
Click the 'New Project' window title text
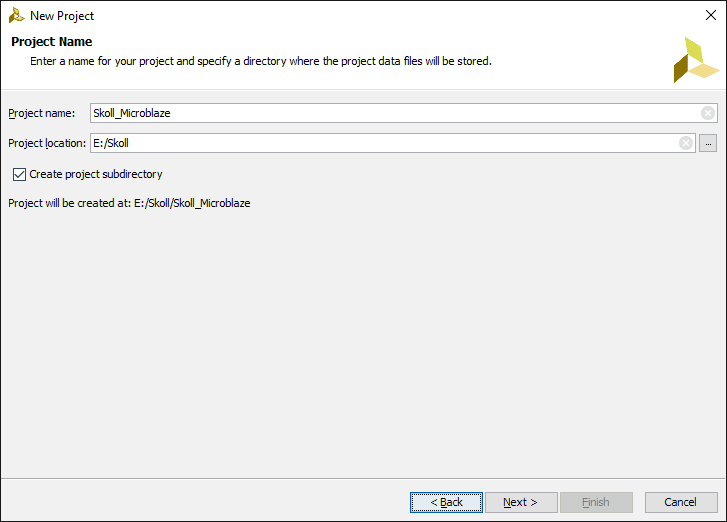62,16
